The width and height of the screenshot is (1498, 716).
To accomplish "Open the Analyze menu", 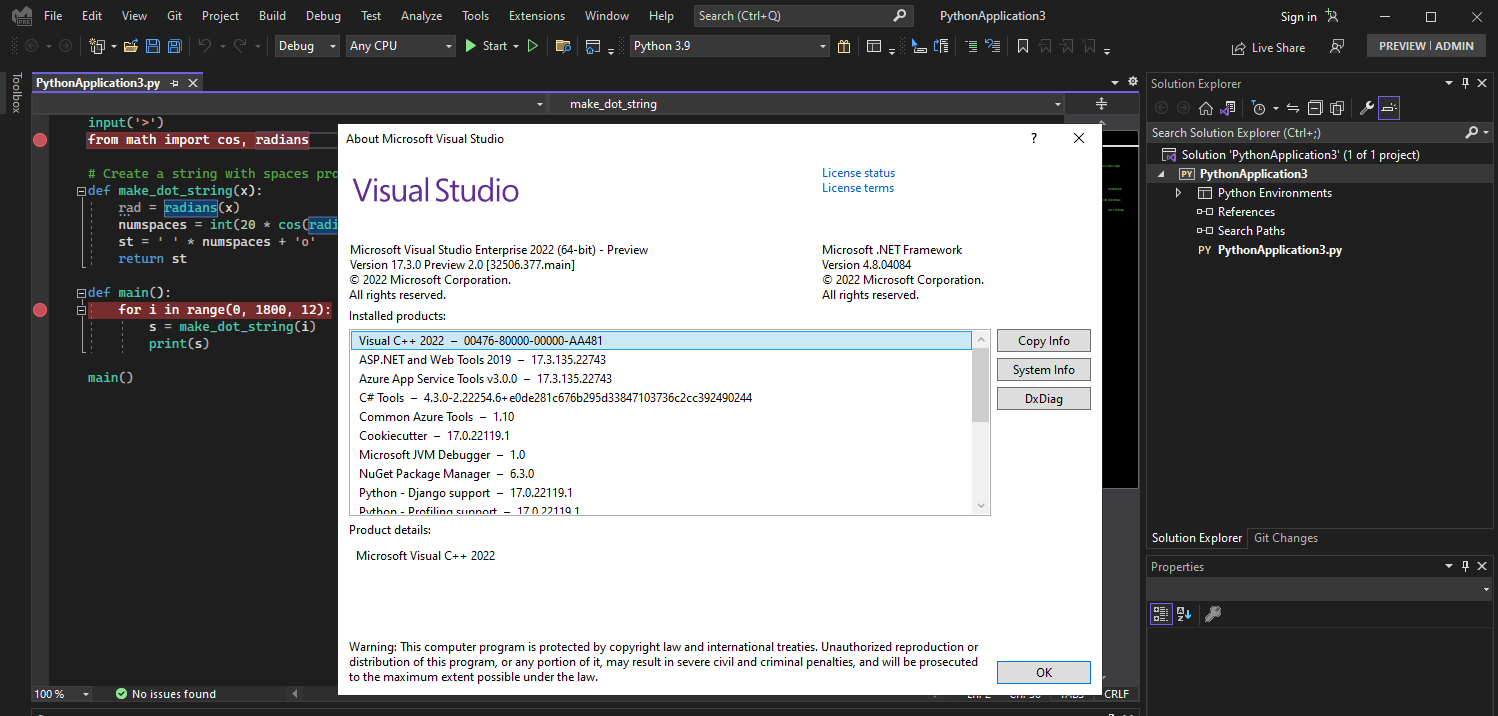I will coord(421,16).
